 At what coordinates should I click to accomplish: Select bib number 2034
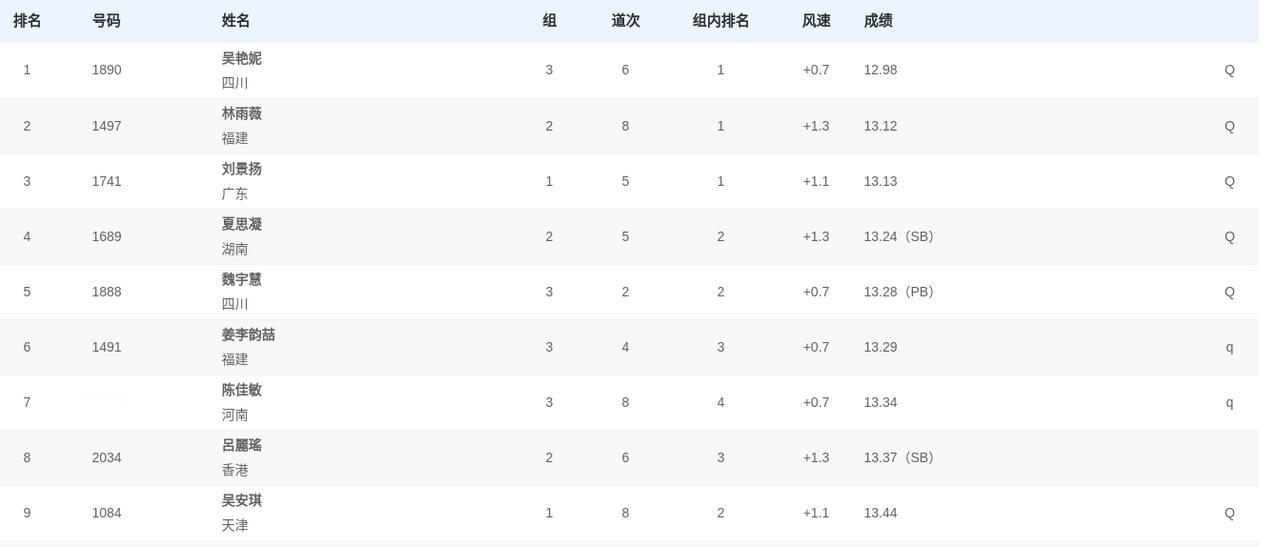pos(107,458)
